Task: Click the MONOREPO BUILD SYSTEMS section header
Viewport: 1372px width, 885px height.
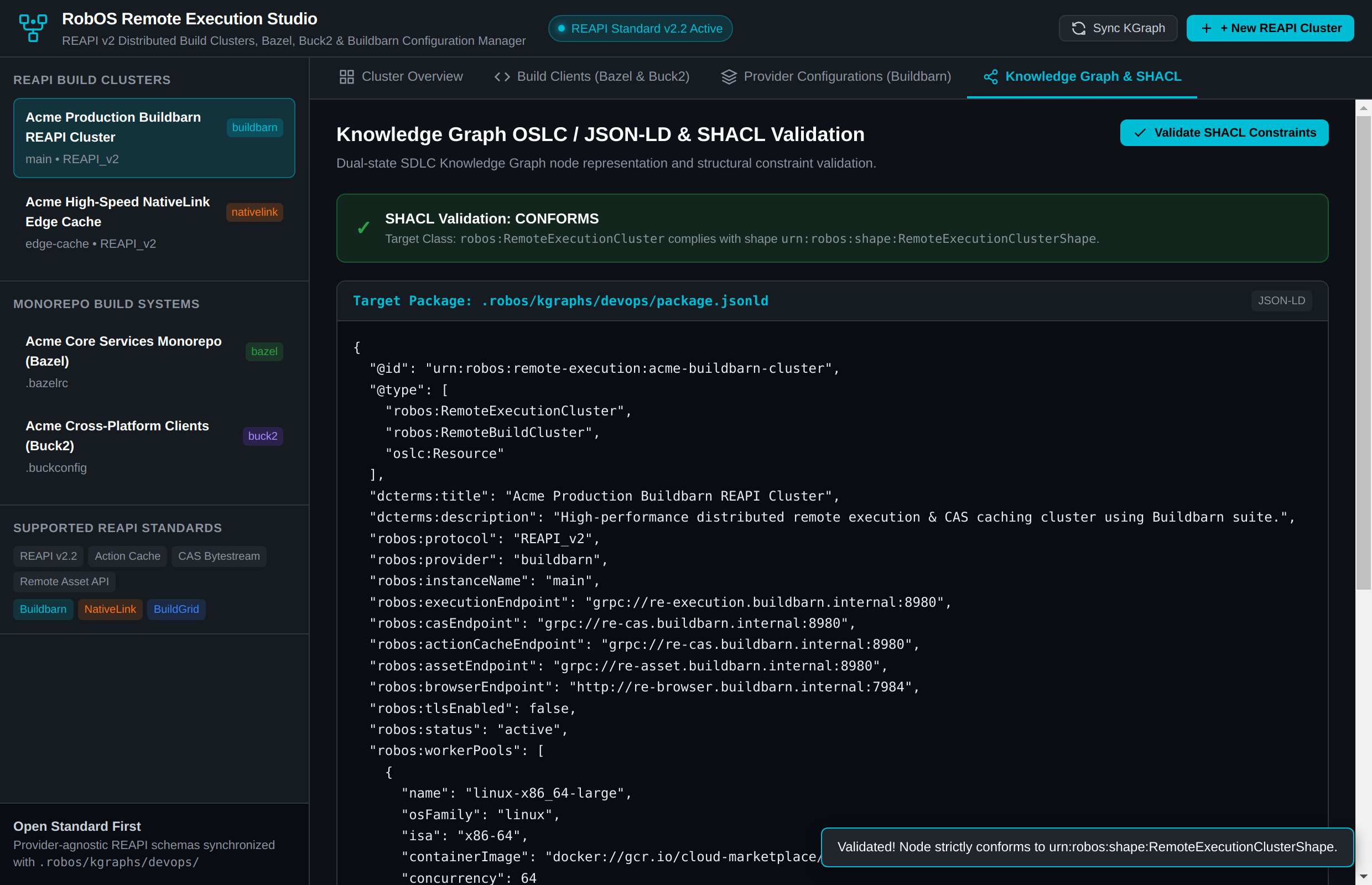Action: [106, 304]
